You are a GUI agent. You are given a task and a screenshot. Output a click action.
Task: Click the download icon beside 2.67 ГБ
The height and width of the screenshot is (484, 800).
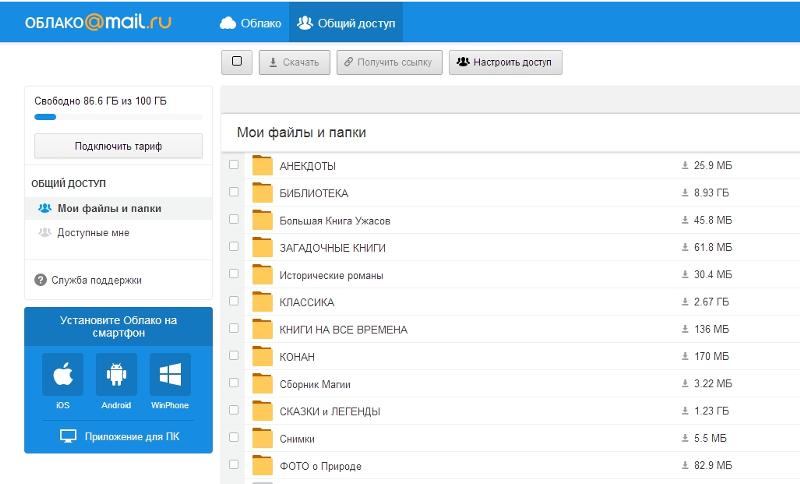click(685, 301)
